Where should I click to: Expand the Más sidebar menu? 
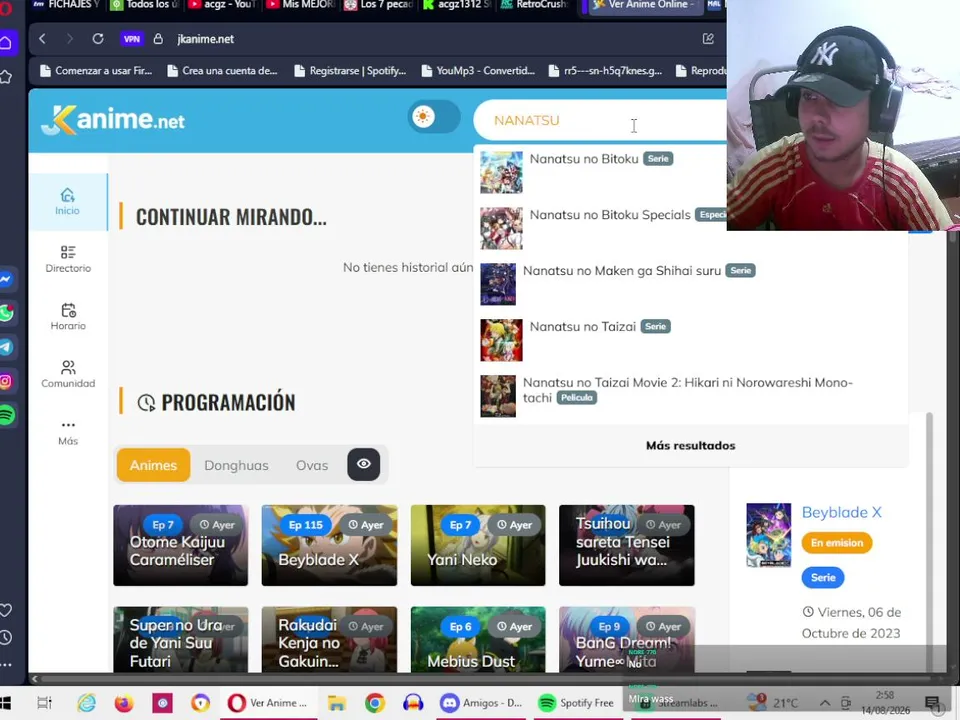point(68,432)
